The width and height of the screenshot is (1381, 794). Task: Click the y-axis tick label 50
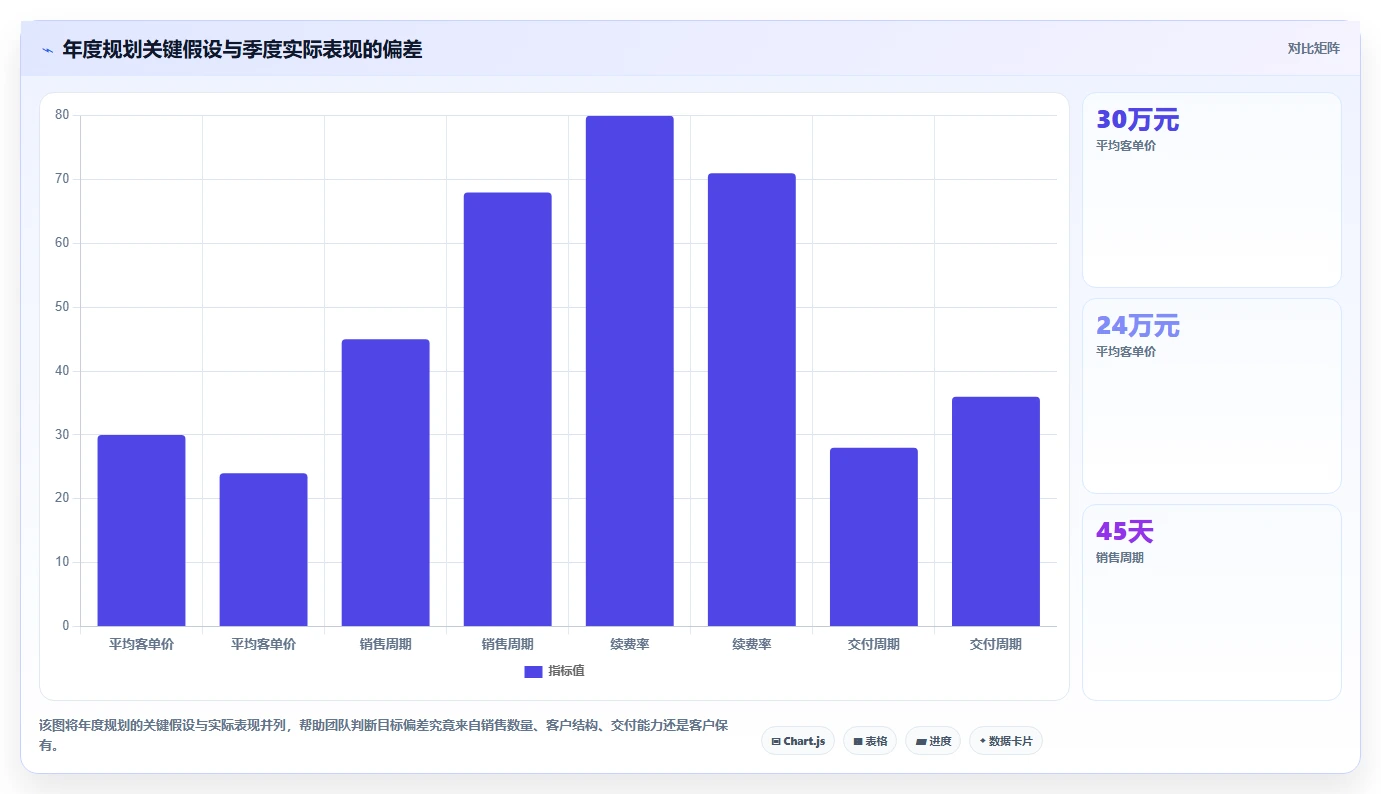pos(62,307)
